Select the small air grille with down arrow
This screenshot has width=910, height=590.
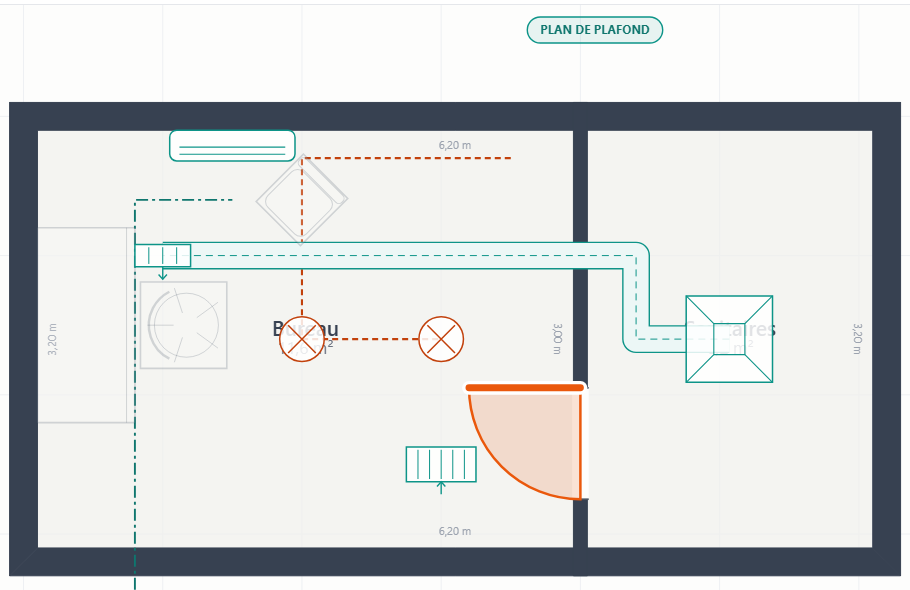162,256
